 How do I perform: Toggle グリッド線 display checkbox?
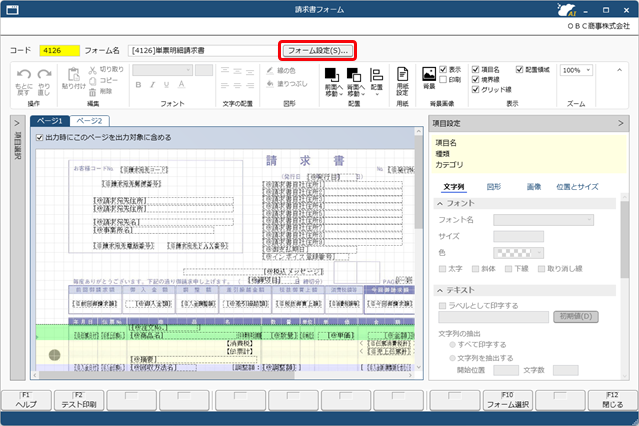pyautogui.click(x=476, y=89)
